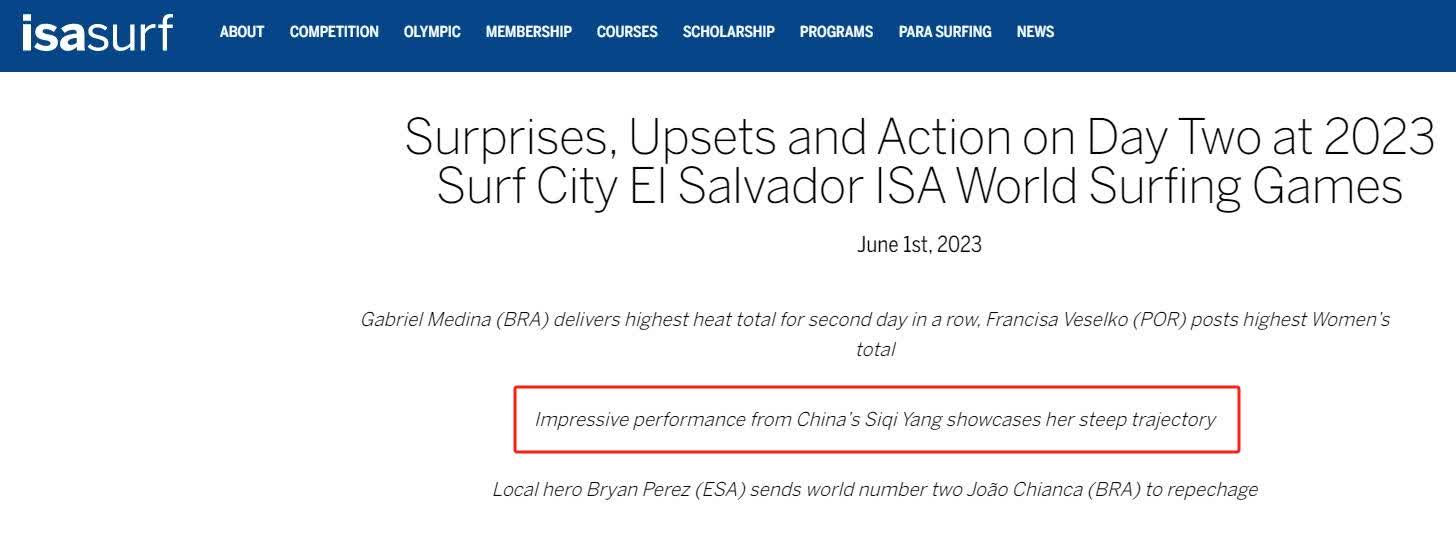Select Membership in the navigation bar
Viewport: 1456px width, 543px height.
(529, 32)
